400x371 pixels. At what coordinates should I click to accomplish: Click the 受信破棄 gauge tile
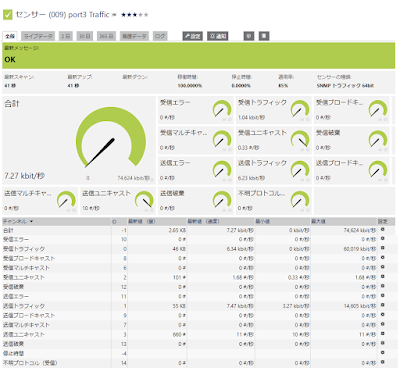pos(352,140)
